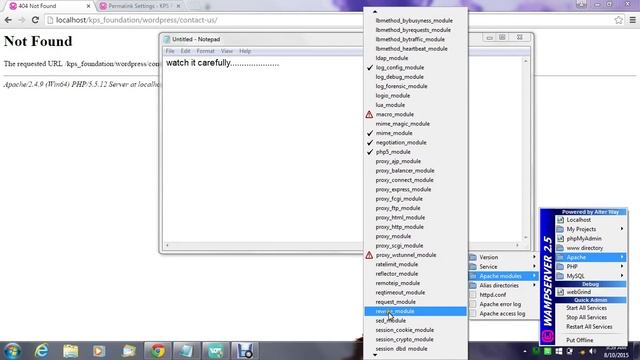Screen dimensions: 640x360
Task: Enable ldap_module
Action: click(415, 58)
